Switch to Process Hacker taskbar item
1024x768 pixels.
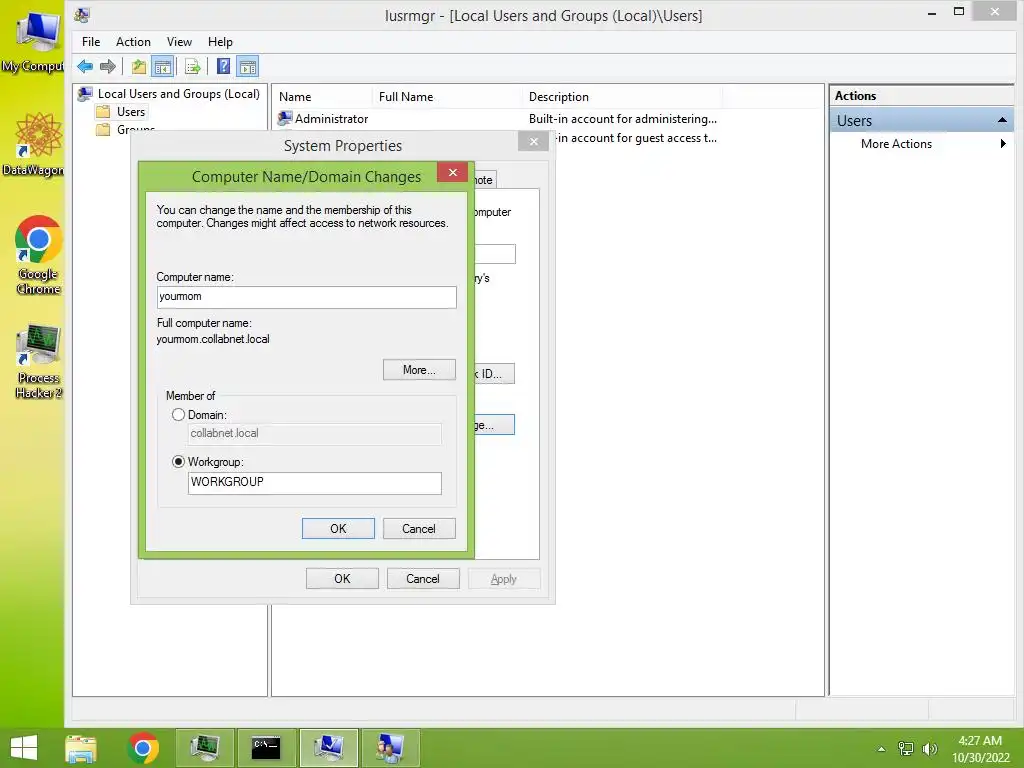coord(204,748)
